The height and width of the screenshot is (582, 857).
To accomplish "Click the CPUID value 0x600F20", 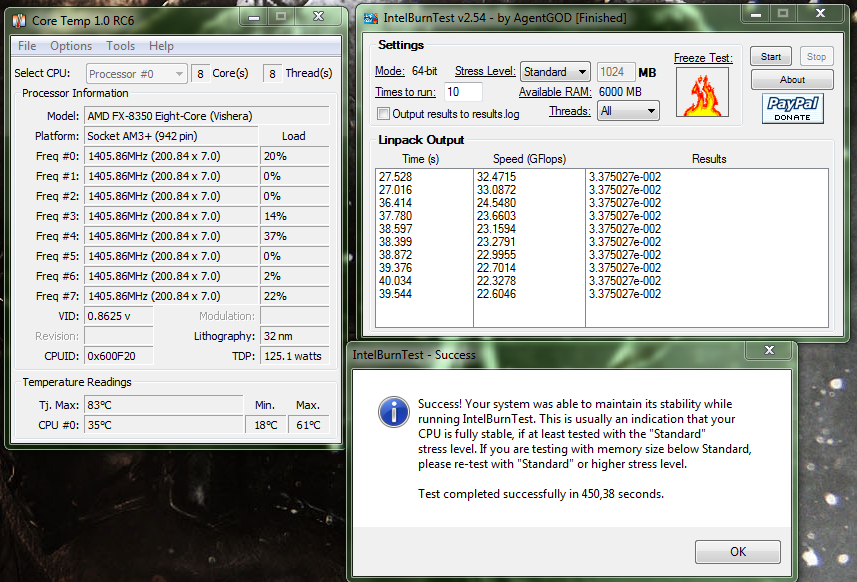I will [x=119, y=356].
